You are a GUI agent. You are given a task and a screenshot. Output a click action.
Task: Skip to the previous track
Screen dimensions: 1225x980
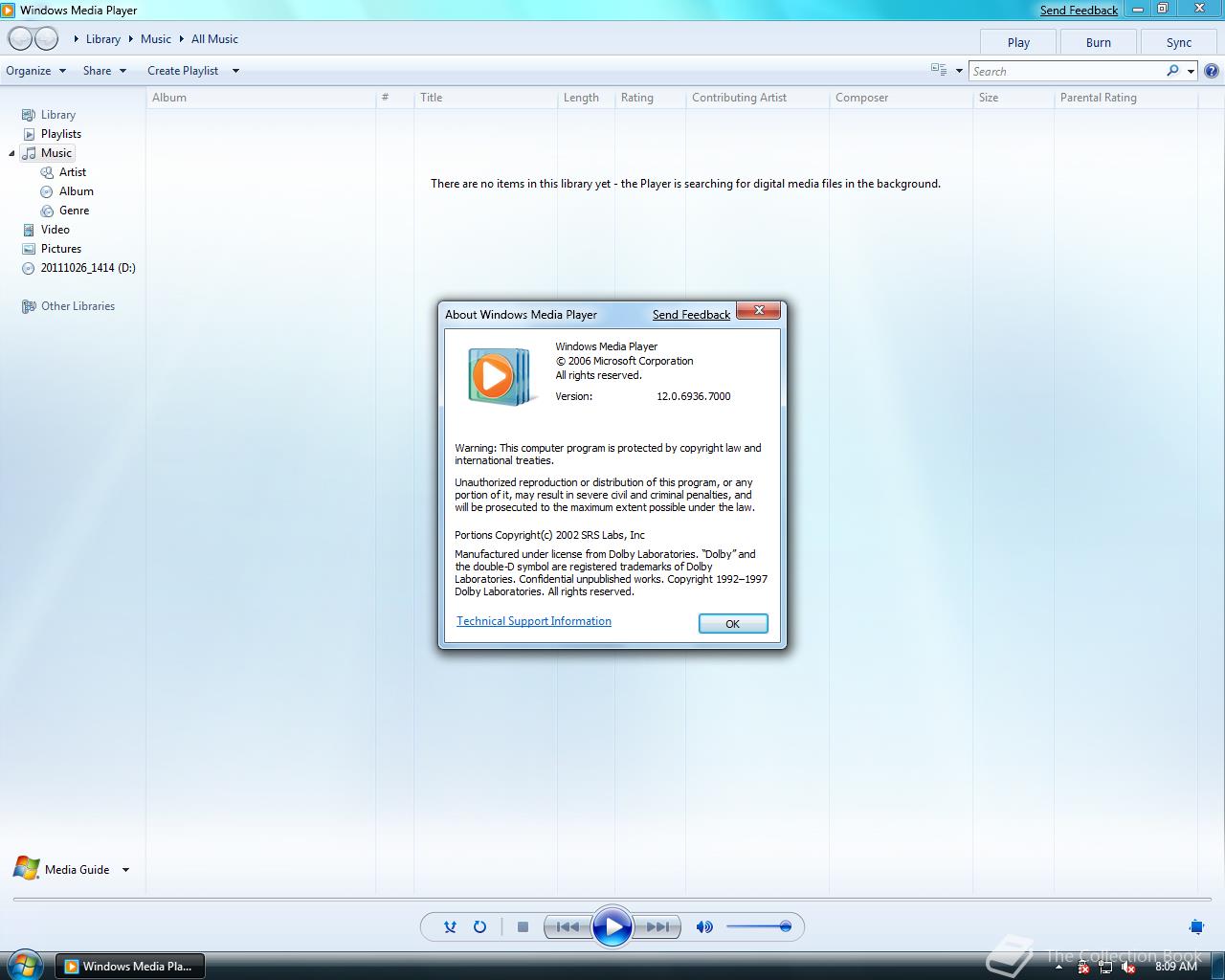pos(568,926)
